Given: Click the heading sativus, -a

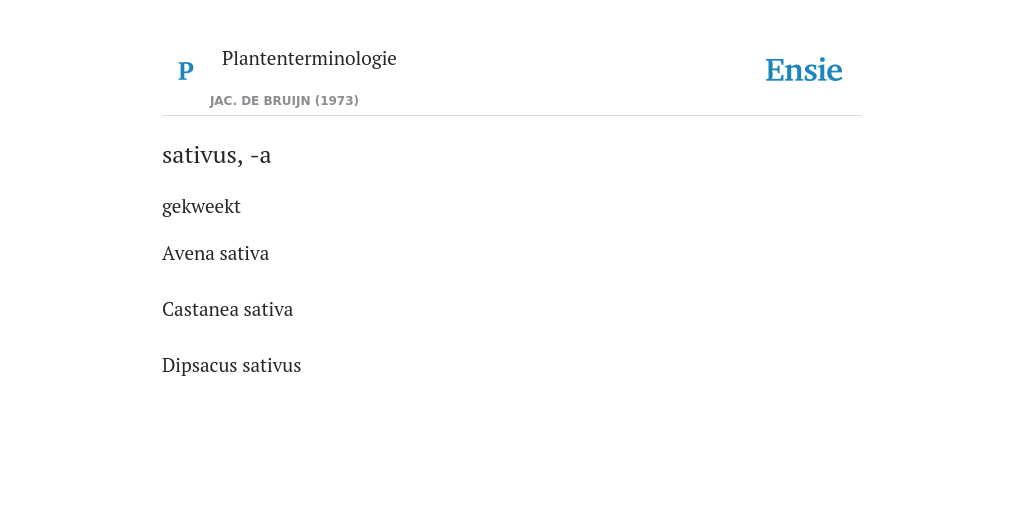Looking at the screenshot, I should [216, 155].
